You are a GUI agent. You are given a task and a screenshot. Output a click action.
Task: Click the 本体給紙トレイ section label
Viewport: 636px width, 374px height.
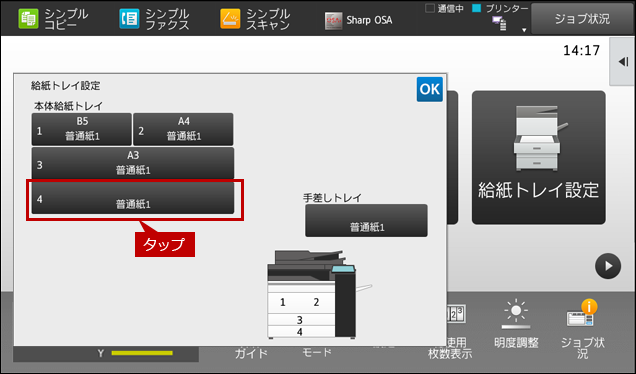coord(68,106)
